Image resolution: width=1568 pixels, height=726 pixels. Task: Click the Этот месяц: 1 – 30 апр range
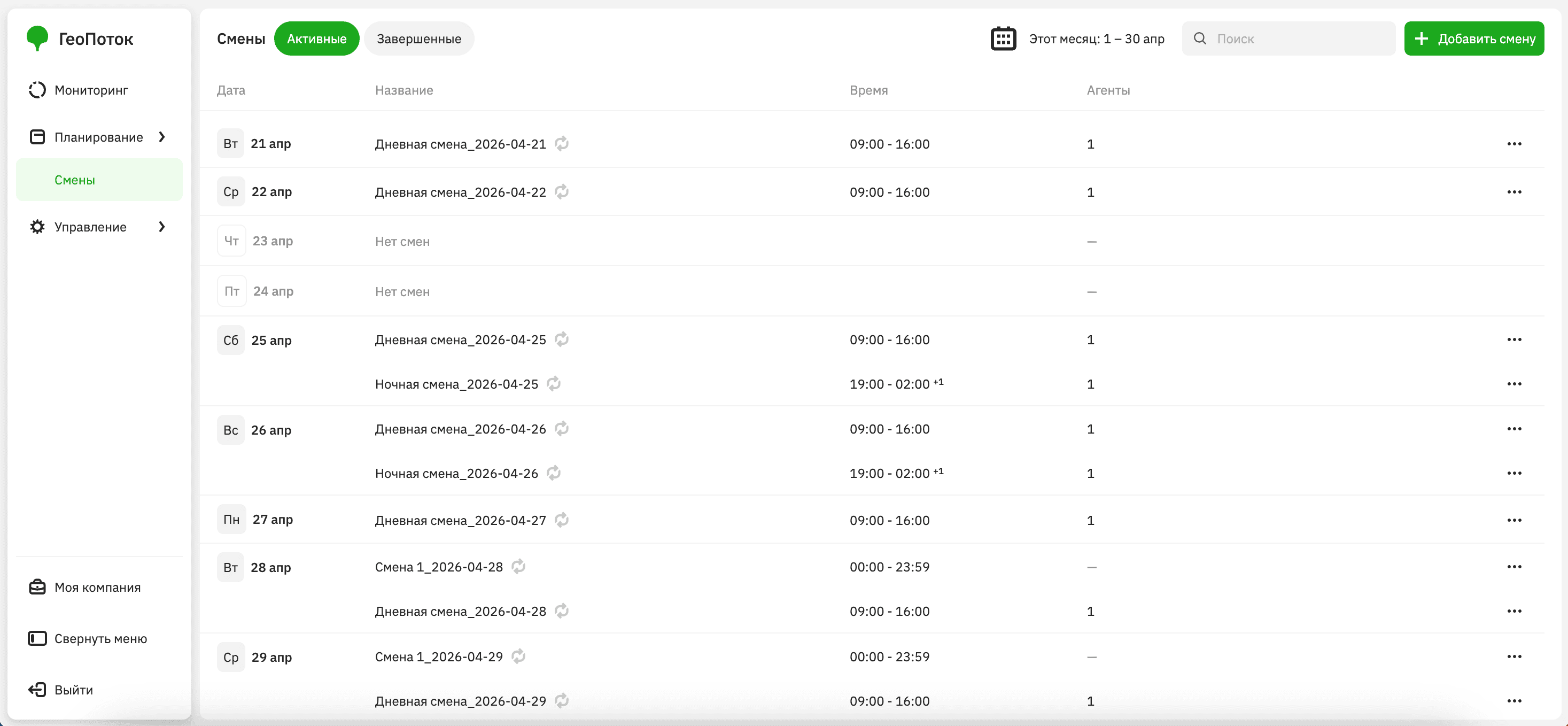pos(1096,39)
